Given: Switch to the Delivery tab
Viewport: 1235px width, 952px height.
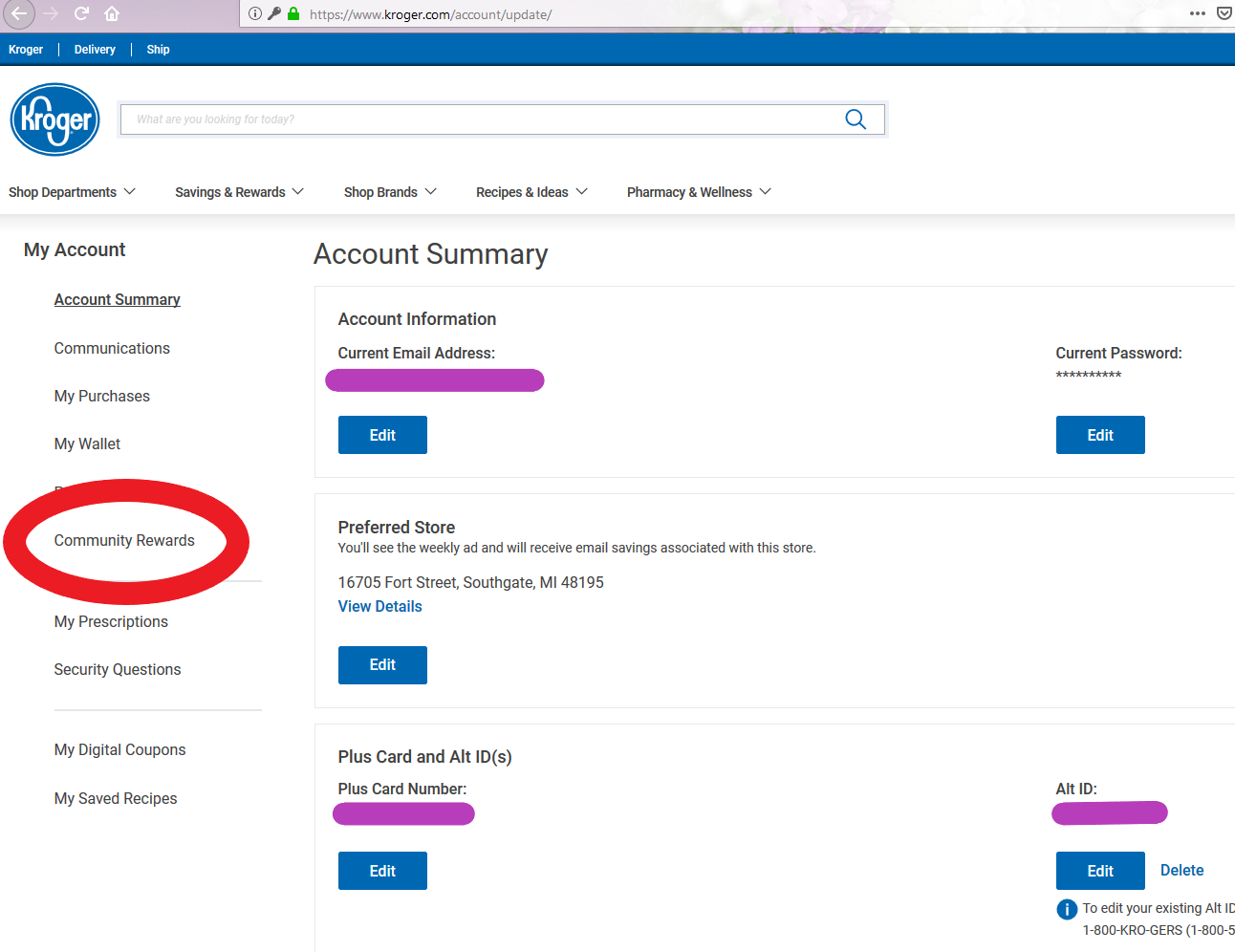Looking at the screenshot, I should (x=95, y=50).
